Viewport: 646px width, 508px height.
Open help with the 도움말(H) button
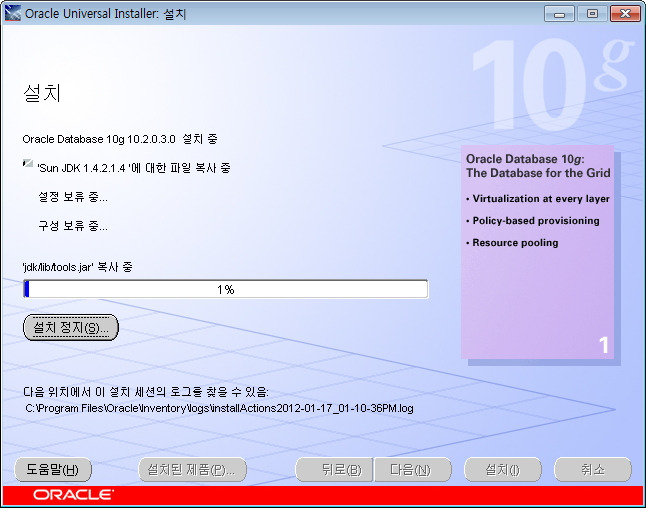(53, 469)
